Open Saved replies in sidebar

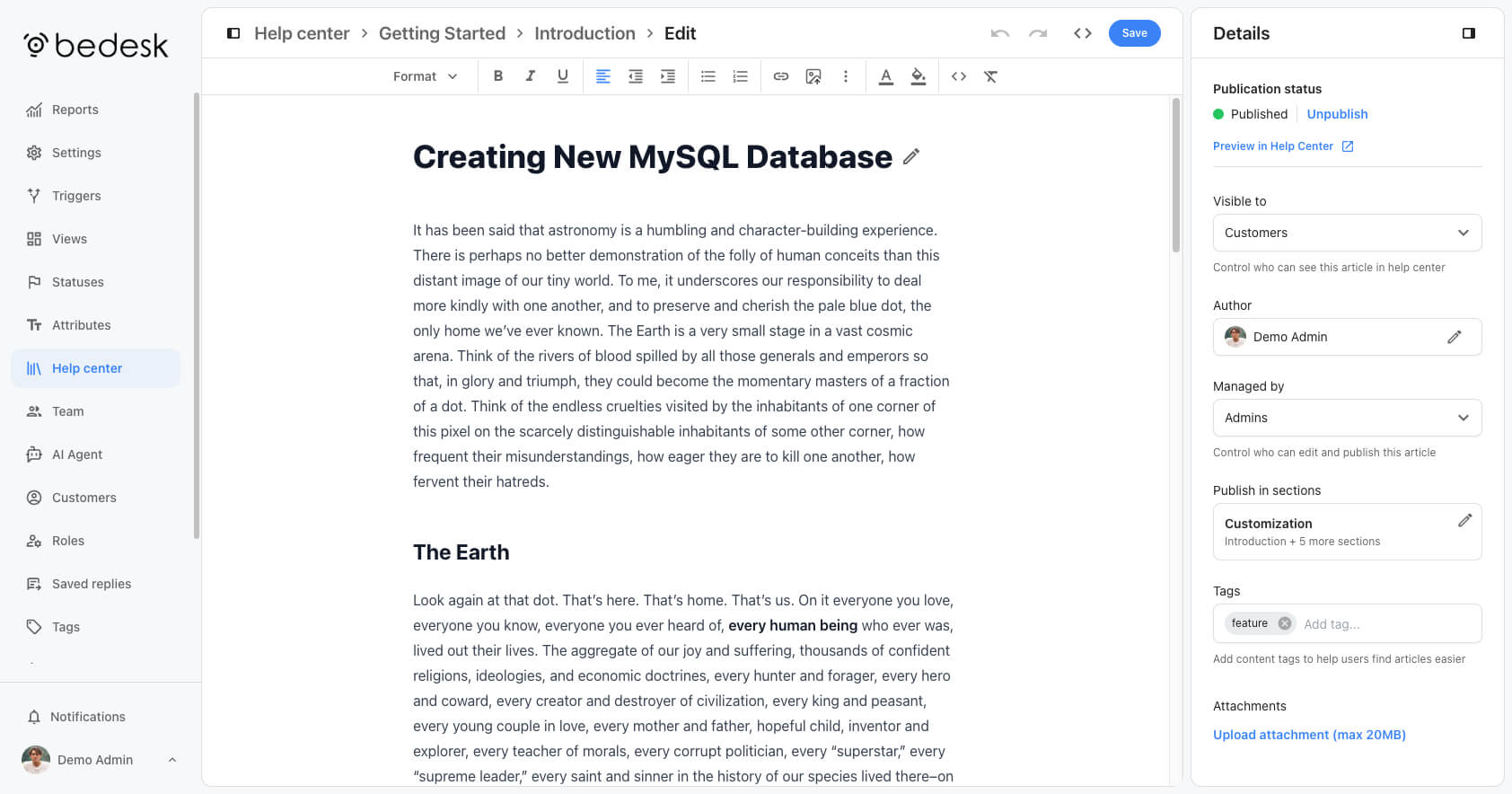(x=95, y=584)
